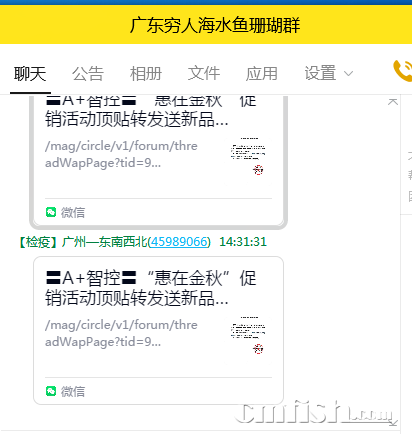Open the lower A+智控 promotion link title
The height and width of the screenshot is (434, 412).
(x=152, y=288)
